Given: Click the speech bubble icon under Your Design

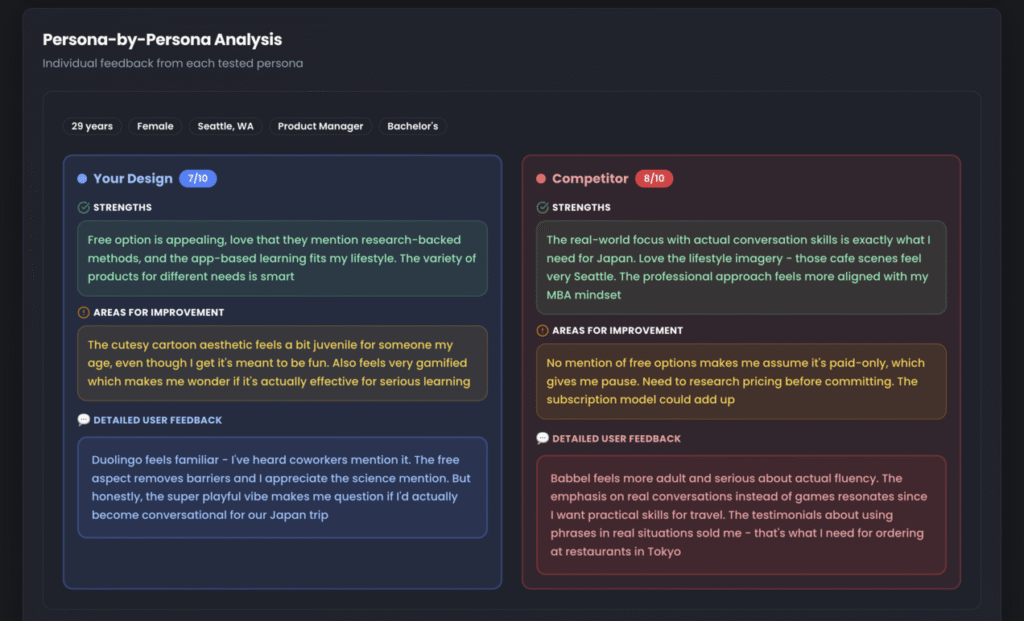Looking at the screenshot, I should tap(84, 420).
